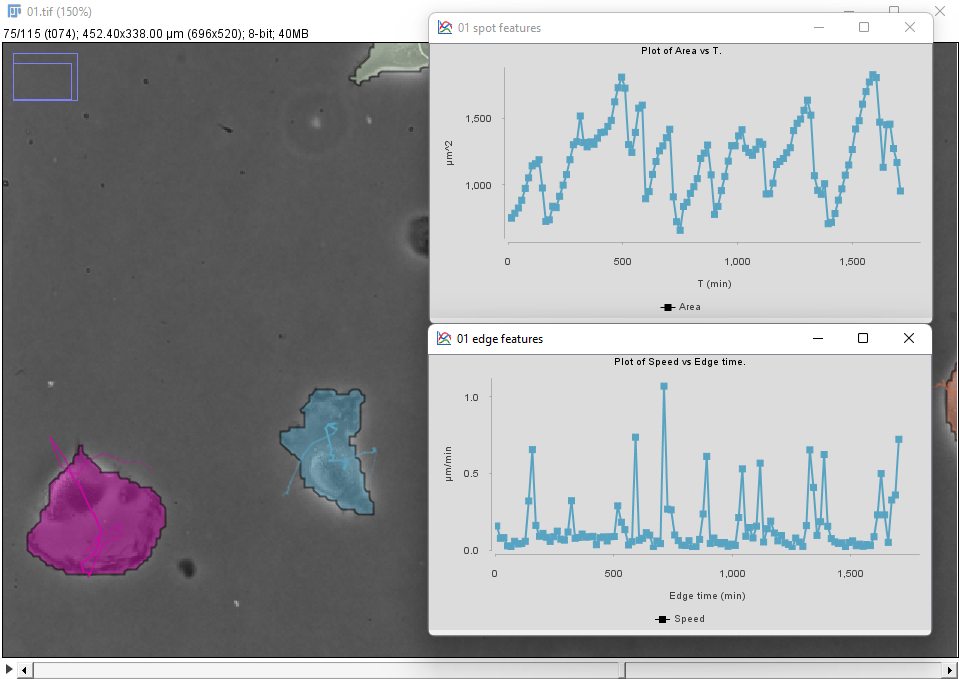Click the 'Plot of Area vs T.' title
The image size is (959, 679).
[x=680, y=51]
